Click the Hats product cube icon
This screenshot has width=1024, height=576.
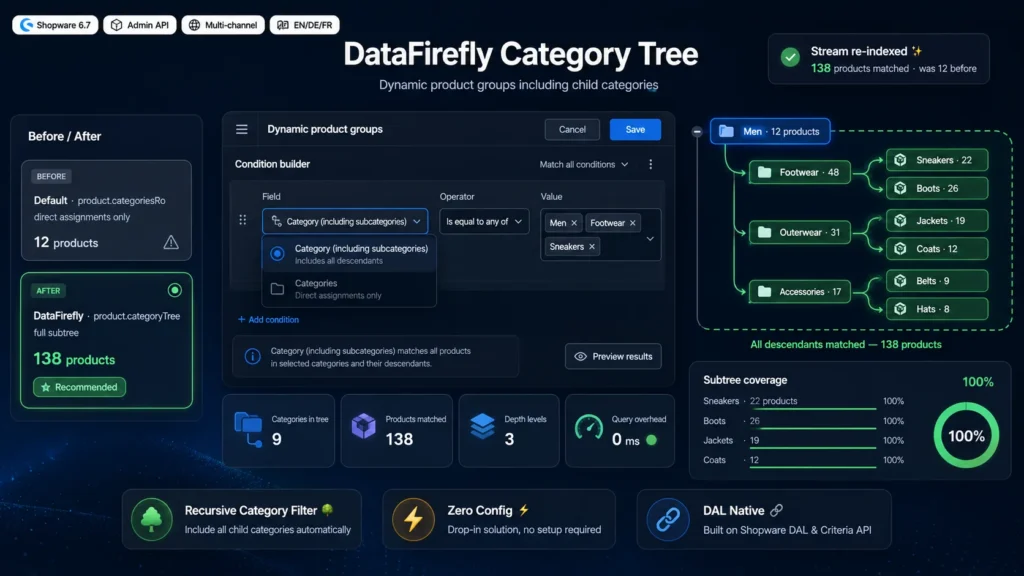pyautogui.click(x=901, y=309)
